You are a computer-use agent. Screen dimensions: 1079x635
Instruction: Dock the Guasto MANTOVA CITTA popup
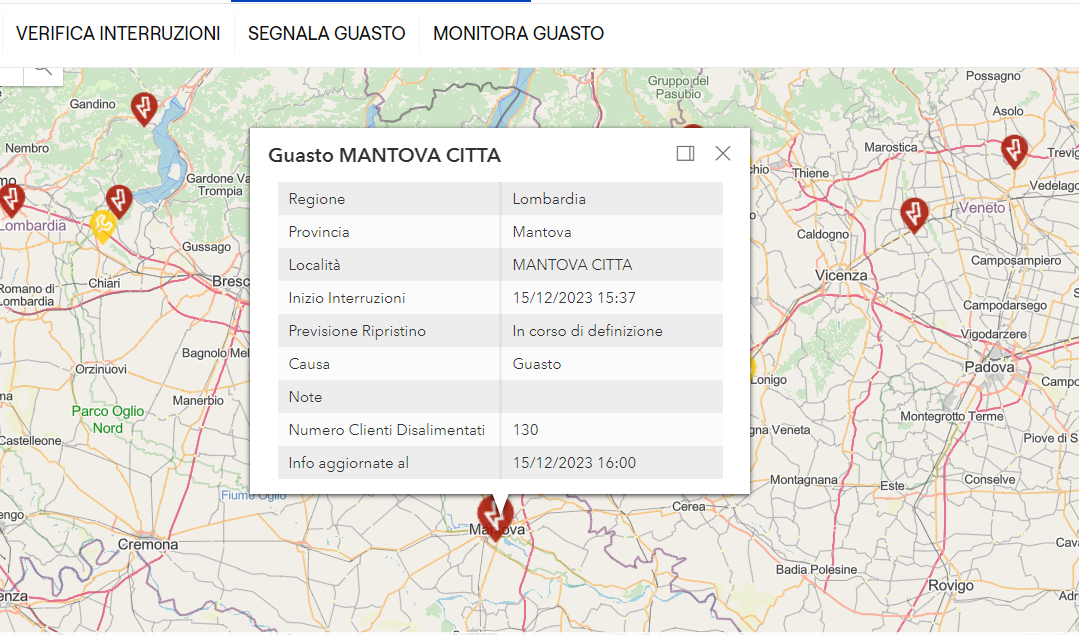(x=685, y=153)
